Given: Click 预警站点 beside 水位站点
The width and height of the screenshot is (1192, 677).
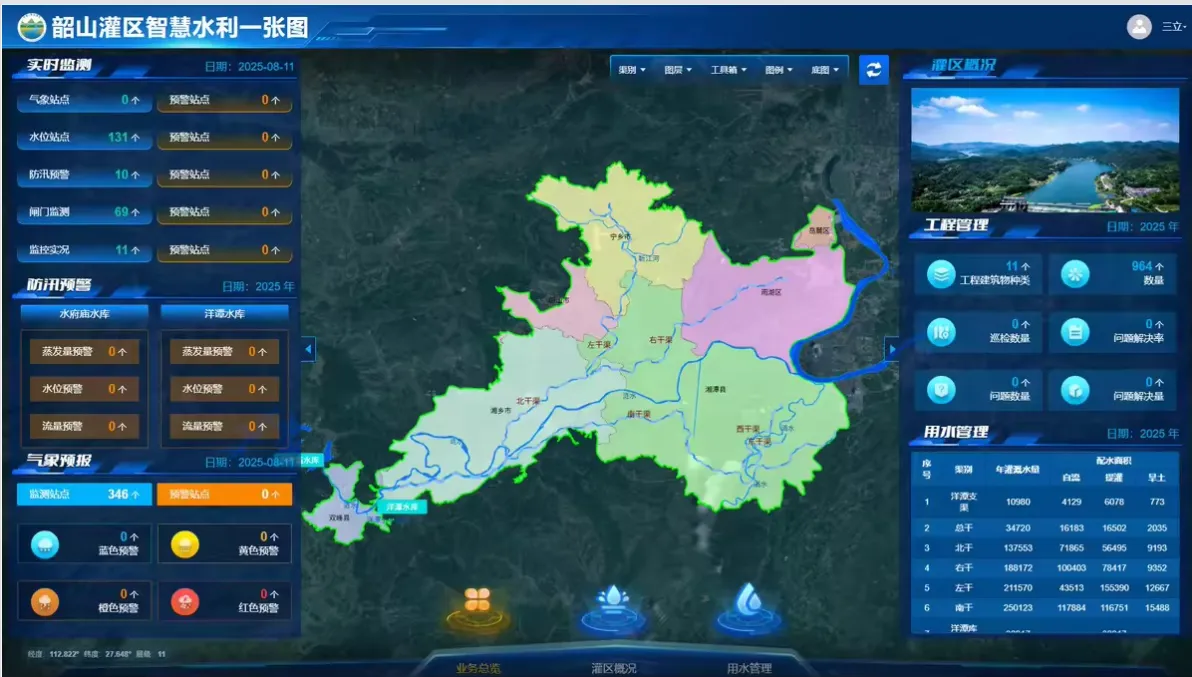Looking at the screenshot, I should (225, 137).
